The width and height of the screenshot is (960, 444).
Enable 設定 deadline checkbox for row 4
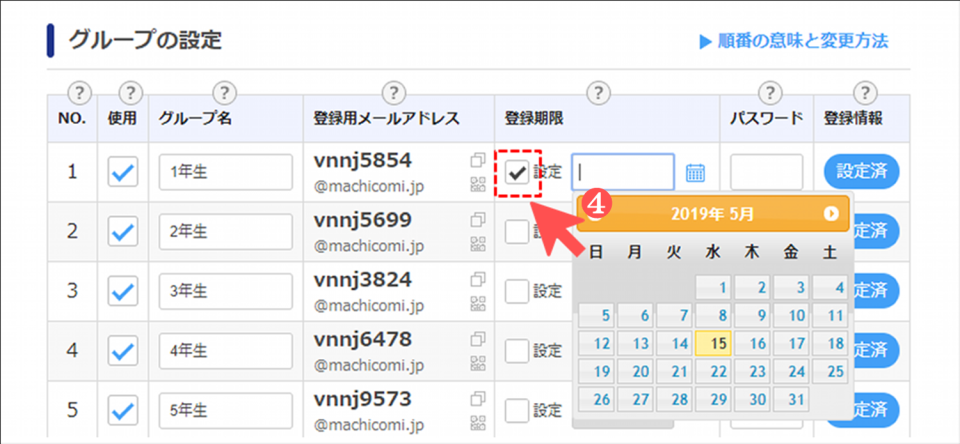517,351
